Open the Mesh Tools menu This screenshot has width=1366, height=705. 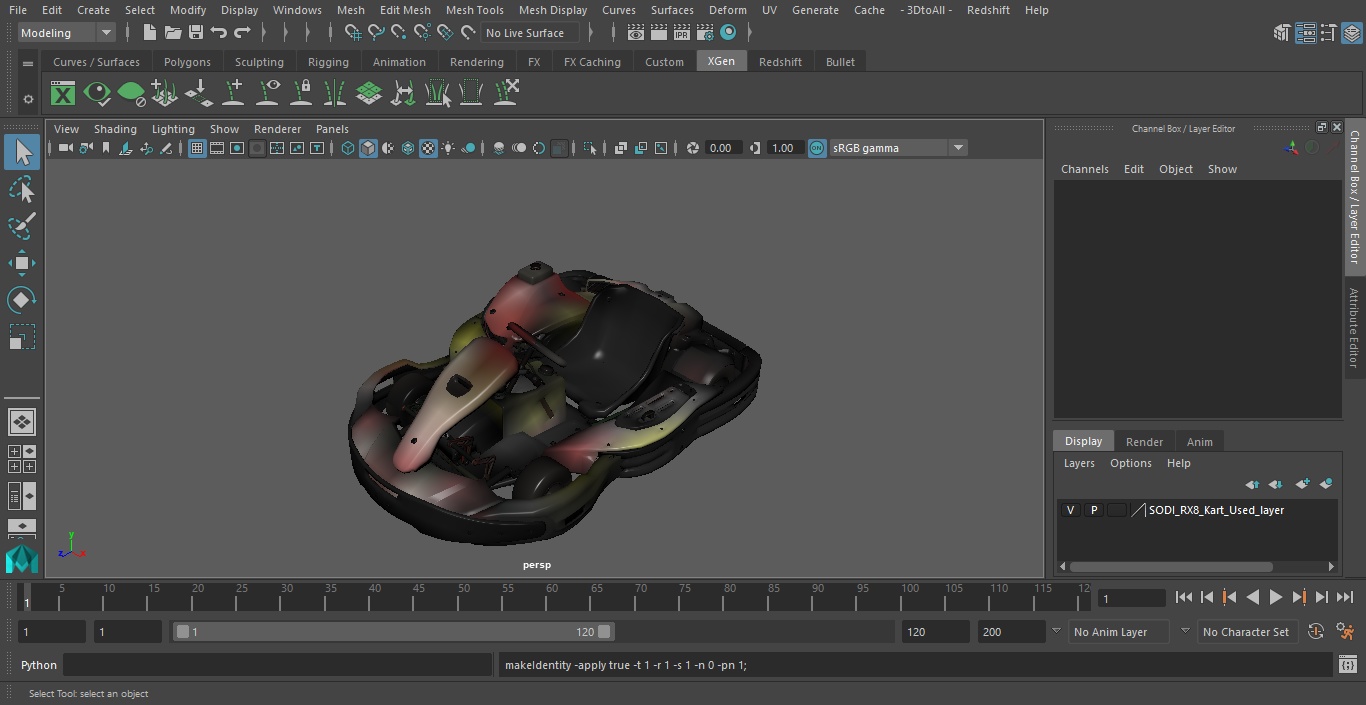click(475, 10)
